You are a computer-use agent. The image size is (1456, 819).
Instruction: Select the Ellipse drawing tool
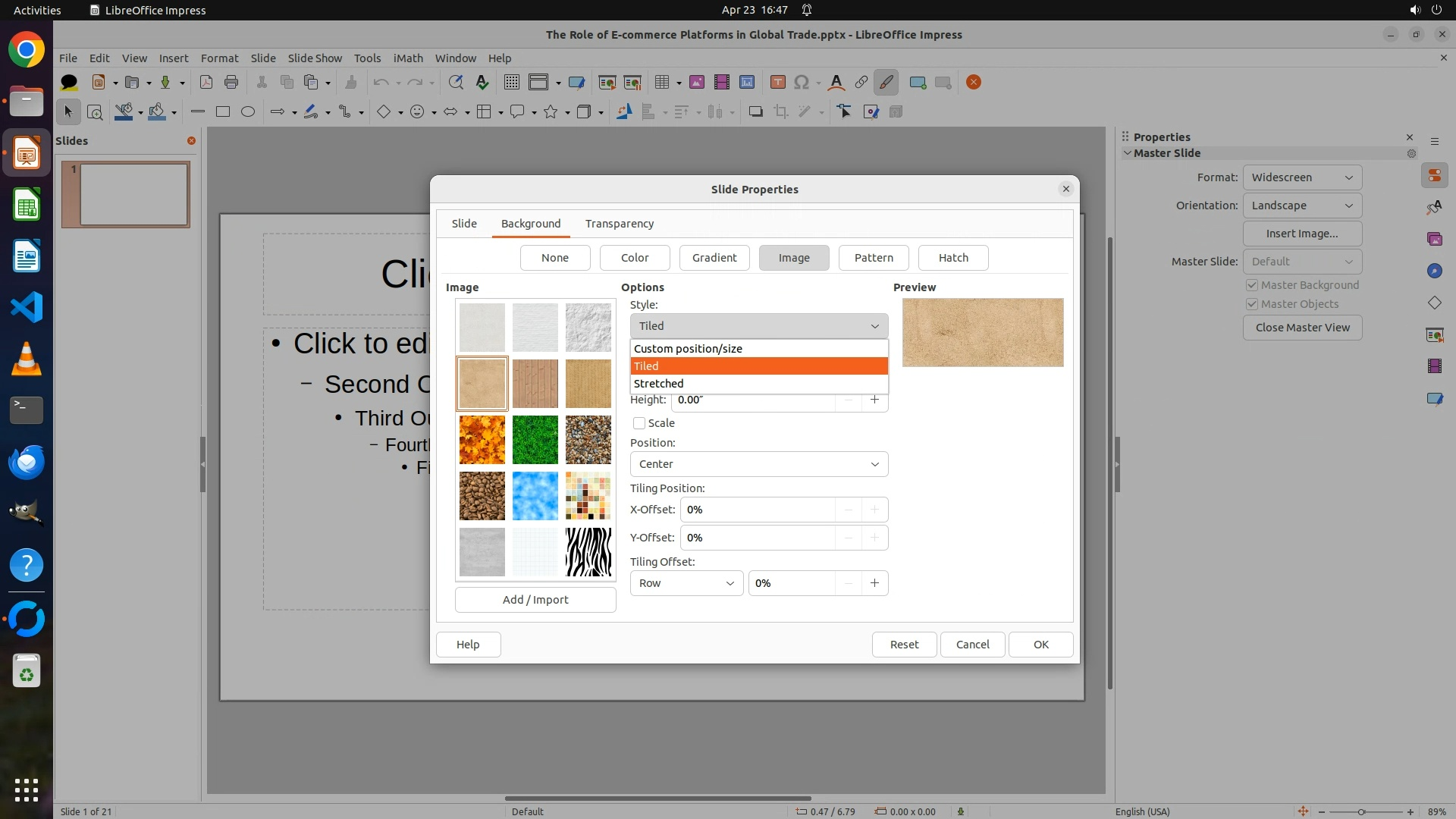tap(248, 112)
